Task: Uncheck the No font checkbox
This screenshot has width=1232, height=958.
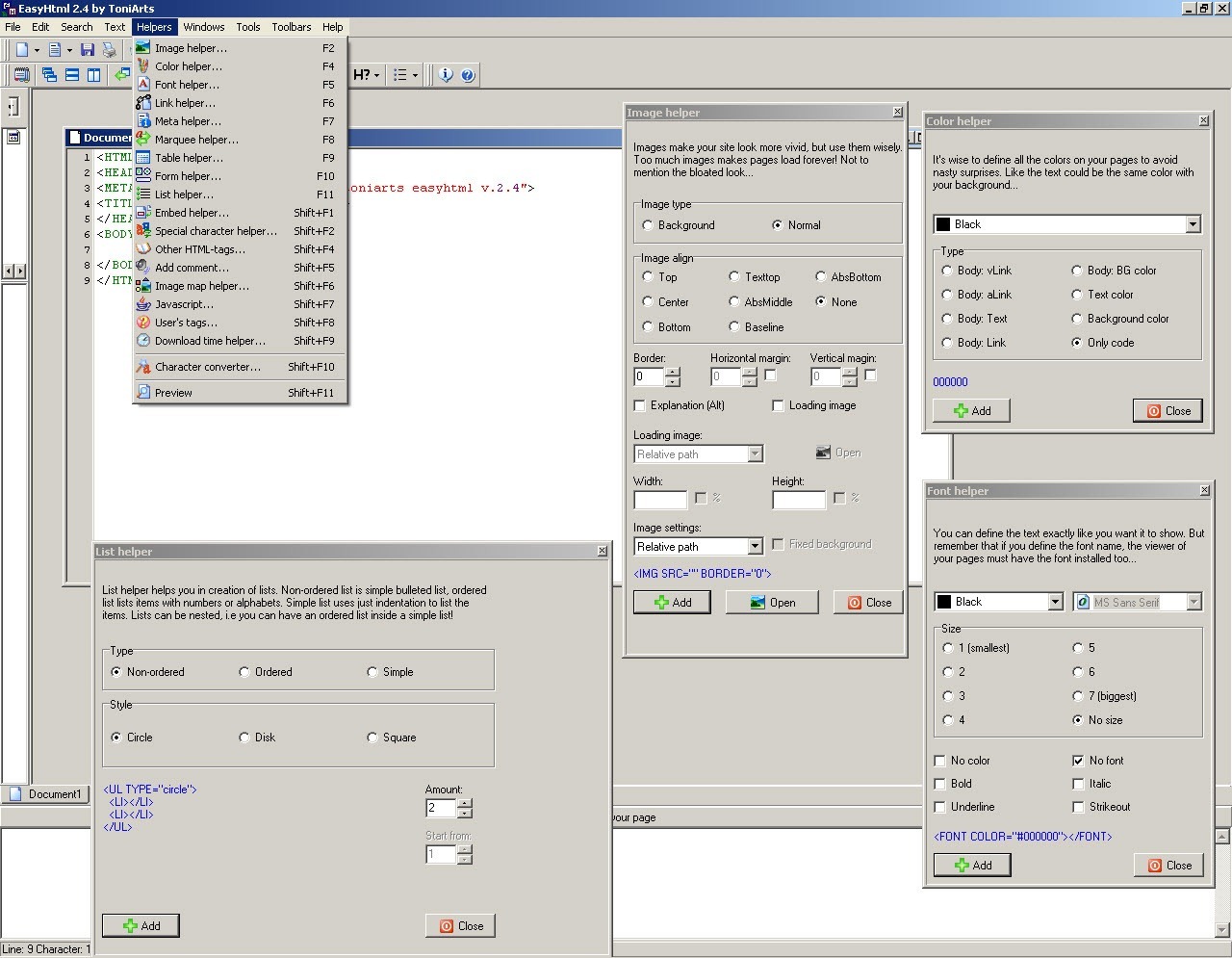Action: click(1078, 761)
